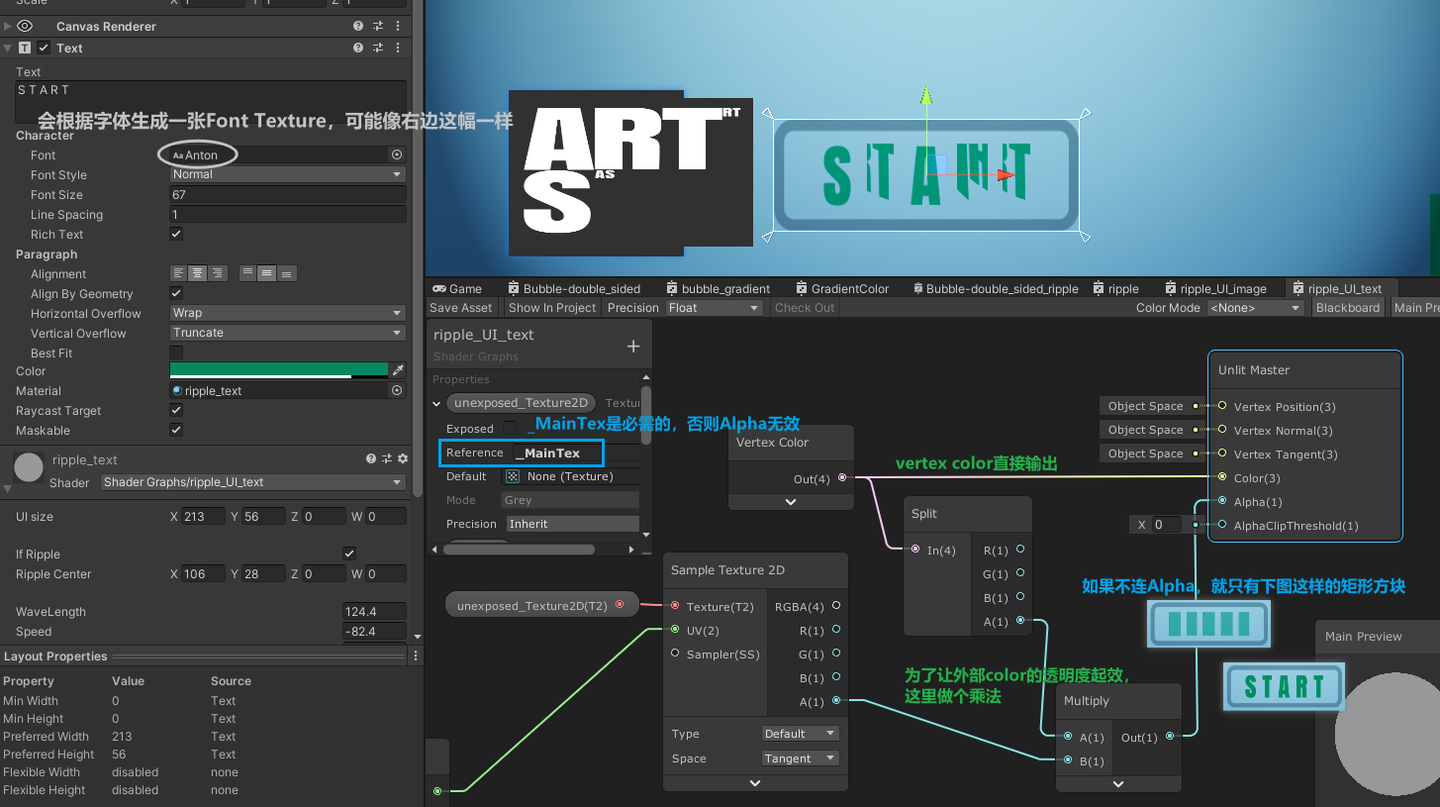Click the green Color swatch
Viewport: 1440px width, 807px height.
(x=280, y=370)
